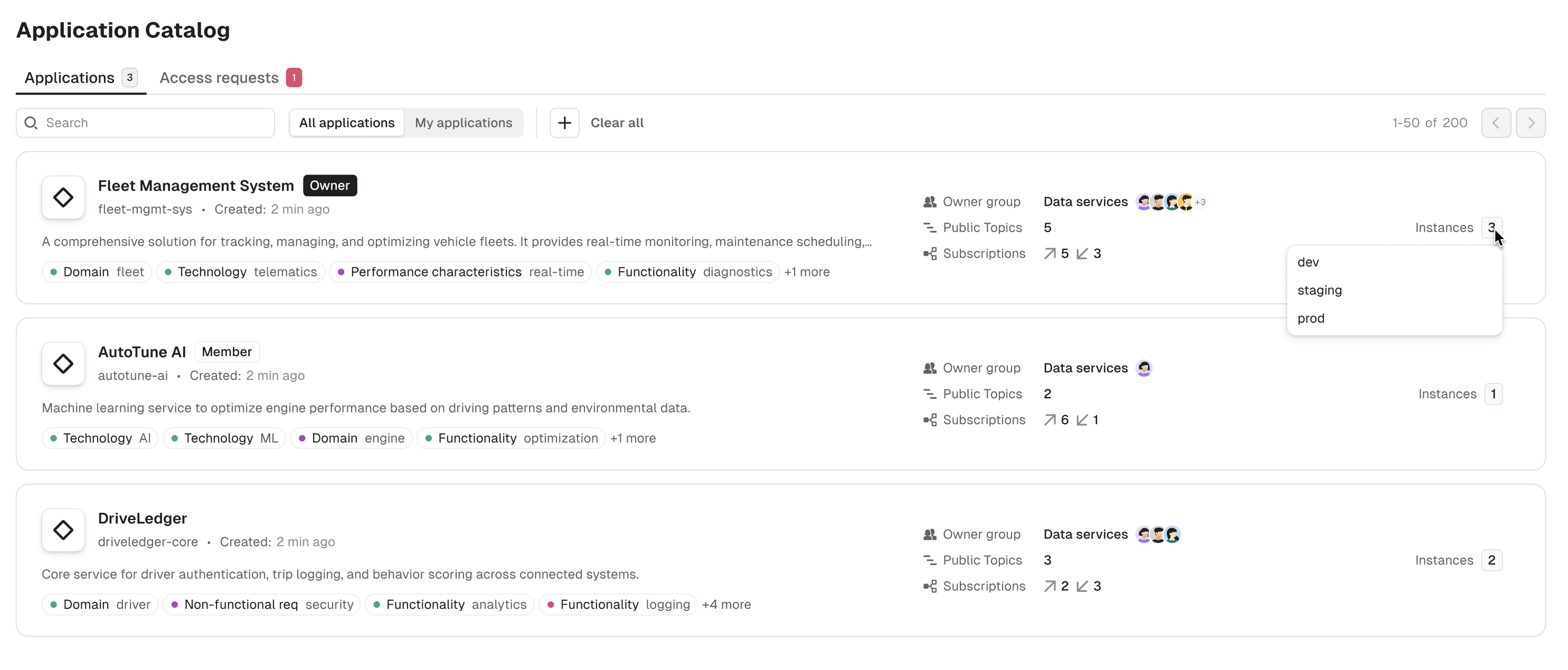Switch to My applications filter
Image resolution: width=1568 pixels, height=670 pixels.
[463, 123]
